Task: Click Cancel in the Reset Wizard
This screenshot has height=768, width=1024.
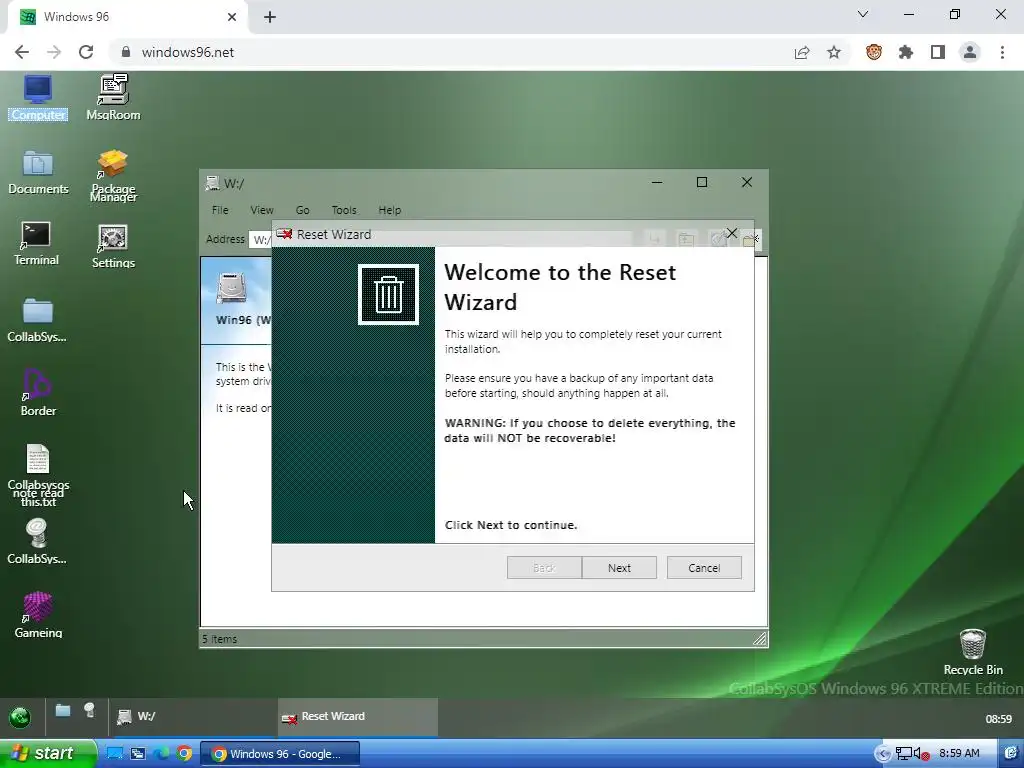Action: click(x=704, y=568)
